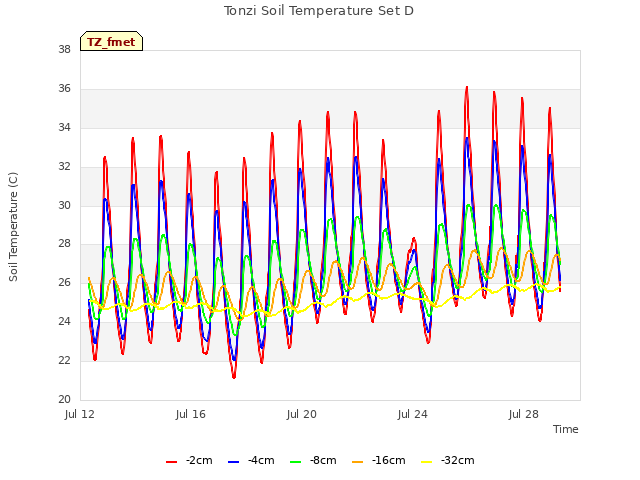
Task: Click the blue -4cm legend swatch
Action: point(233,462)
